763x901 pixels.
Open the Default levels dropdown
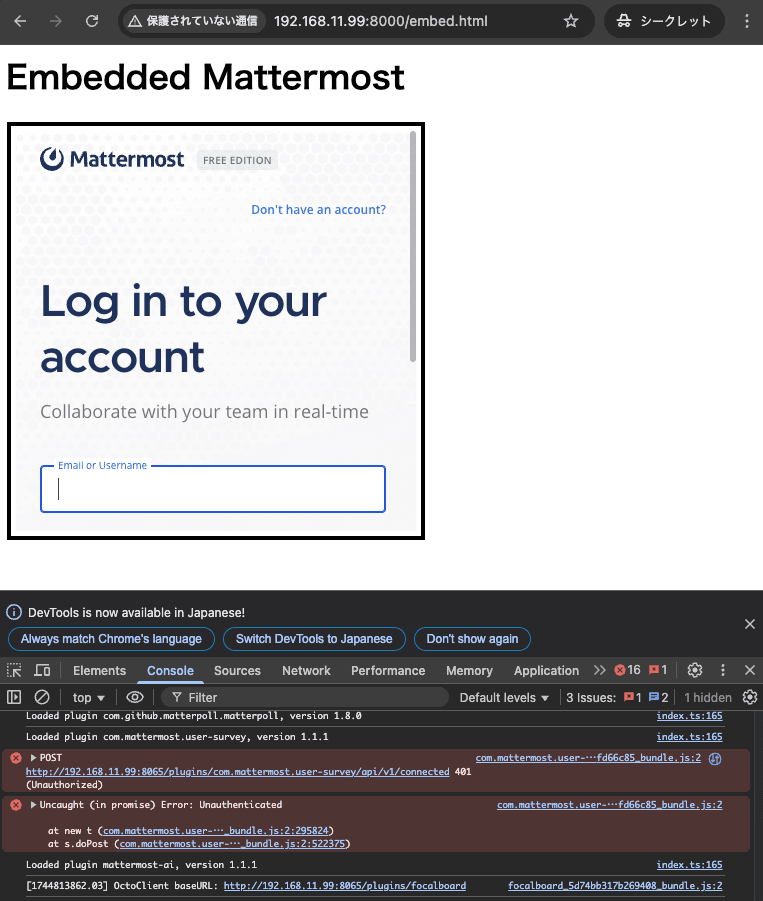(504, 698)
